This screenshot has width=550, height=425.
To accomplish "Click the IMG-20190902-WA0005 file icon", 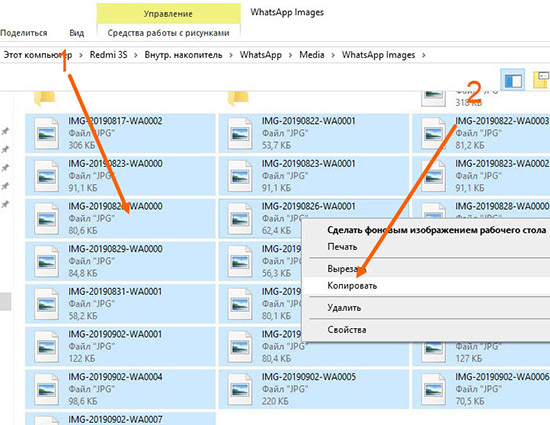I will (240, 389).
